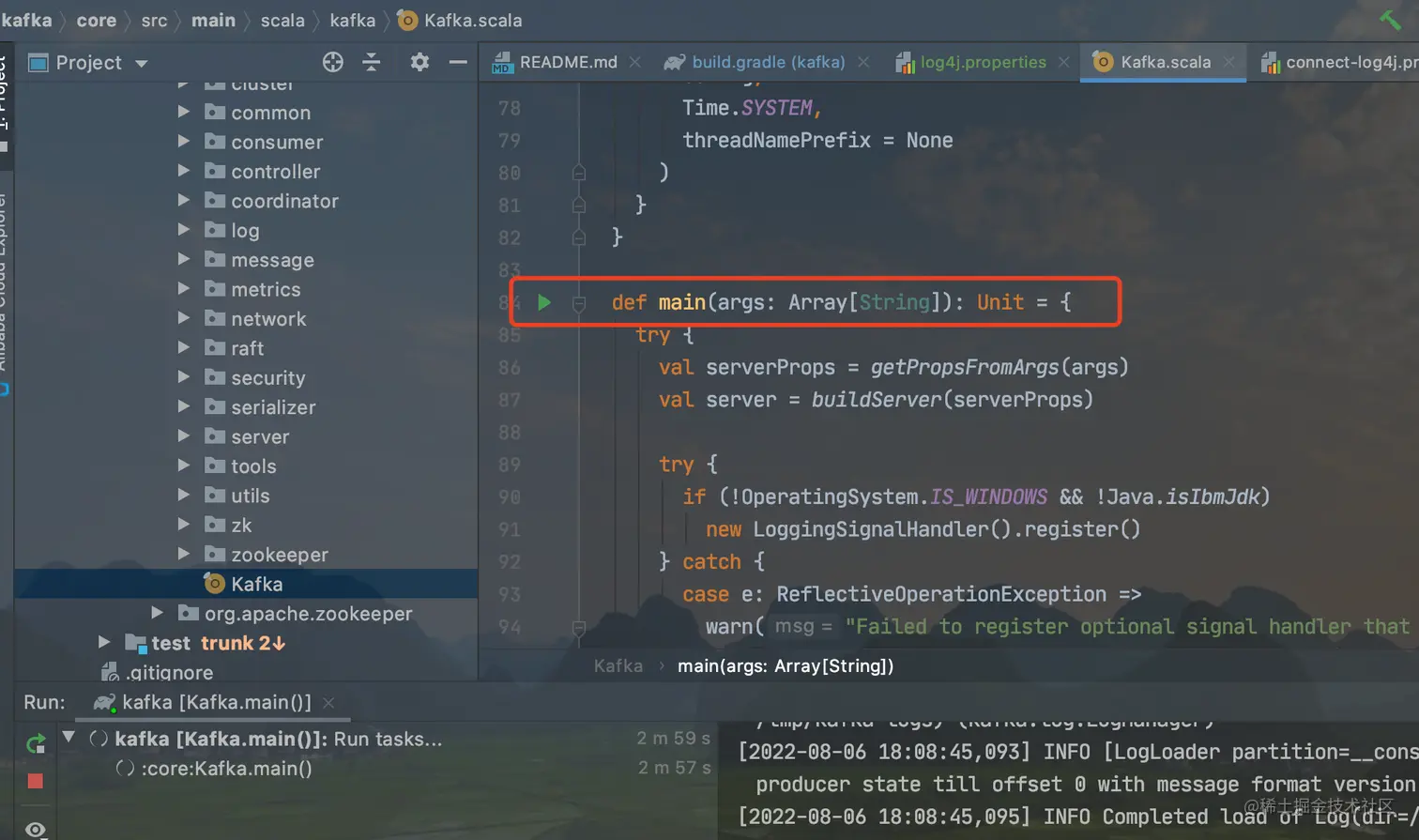
Task: Switch to the build.gradle (kafka) tab
Action: click(x=768, y=62)
